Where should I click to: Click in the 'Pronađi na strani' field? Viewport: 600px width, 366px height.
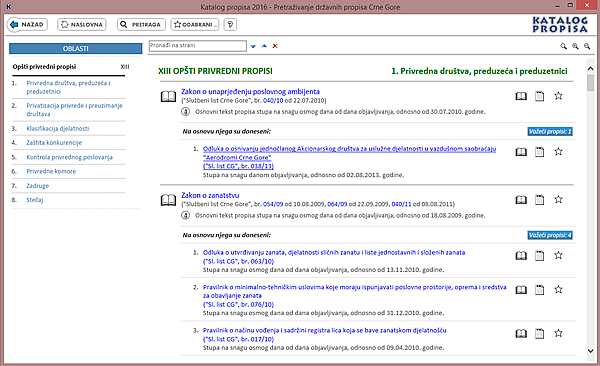197,46
